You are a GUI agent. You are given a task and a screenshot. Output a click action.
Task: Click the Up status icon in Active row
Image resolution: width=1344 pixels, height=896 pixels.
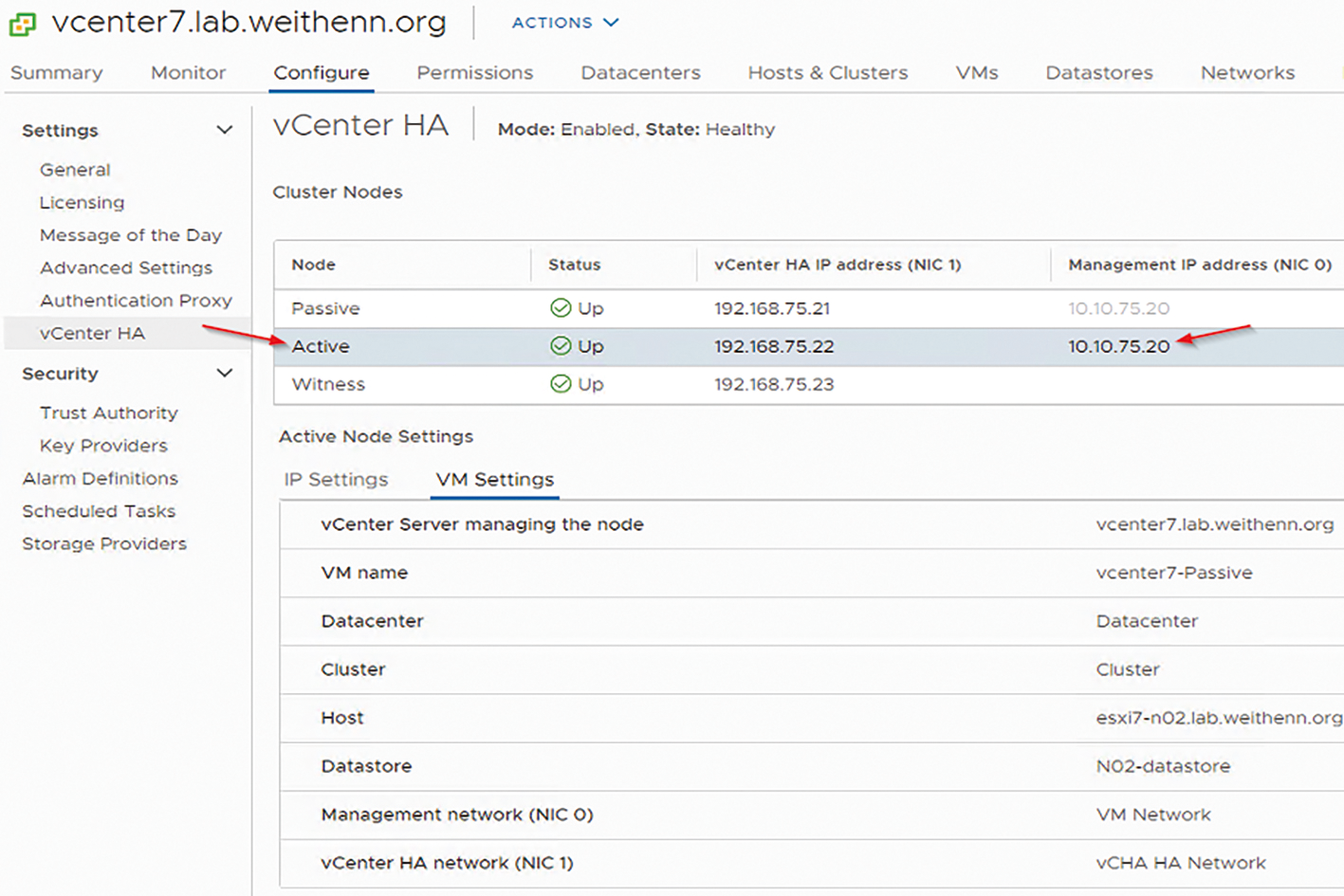561,346
